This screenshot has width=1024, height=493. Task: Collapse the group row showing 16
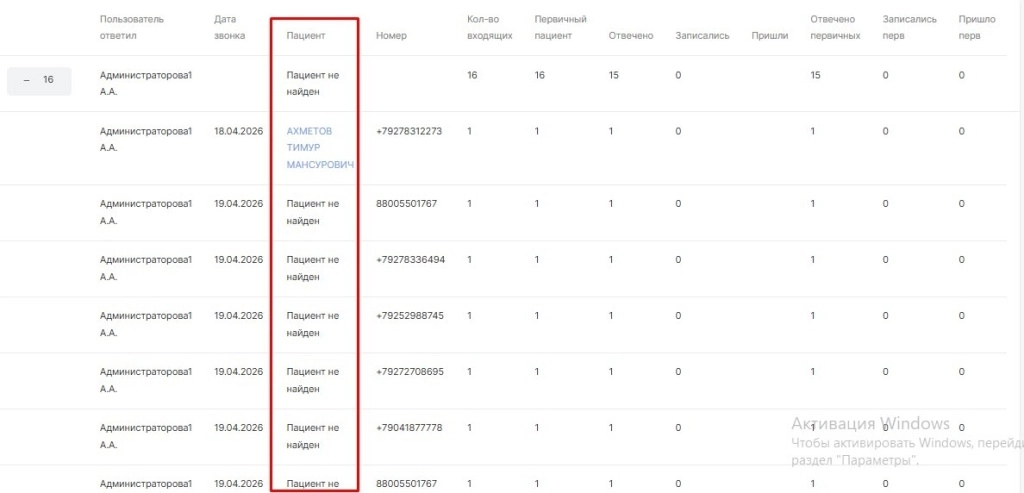[38, 80]
